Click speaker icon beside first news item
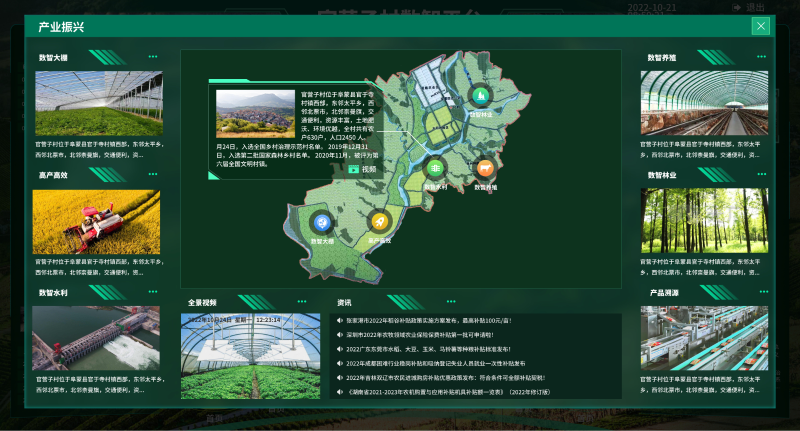 [339, 321]
